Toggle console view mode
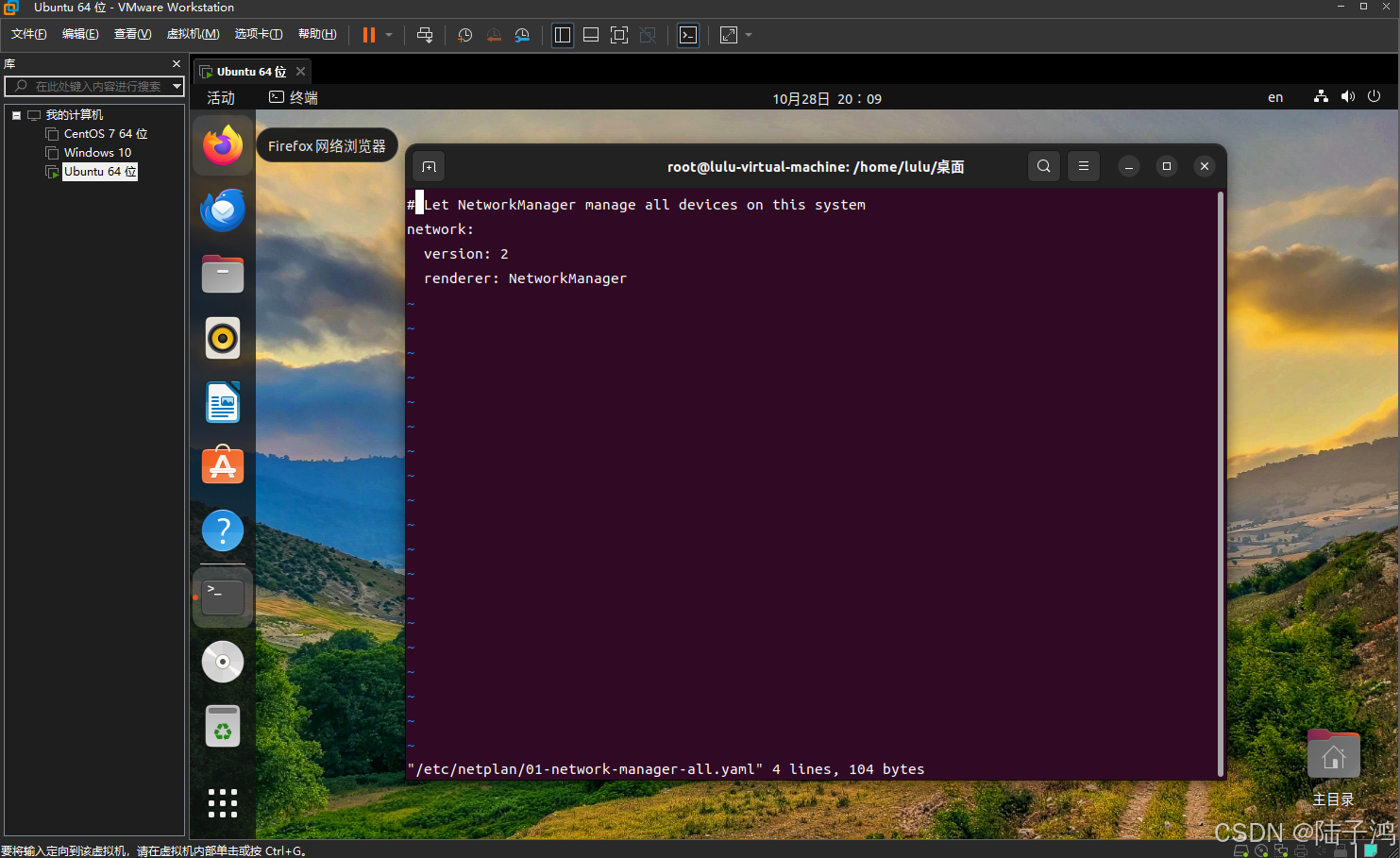The width and height of the screenshot is (1400, 858). coord(688,35)
